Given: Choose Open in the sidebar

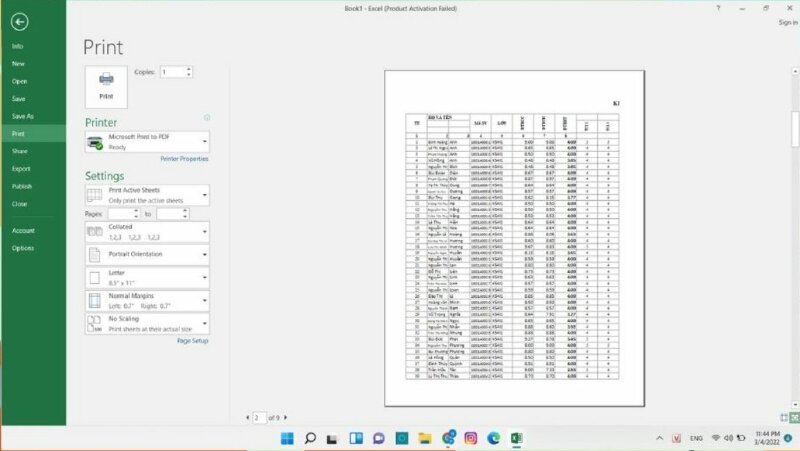Looking at the screenshot, I should point(19,81).
